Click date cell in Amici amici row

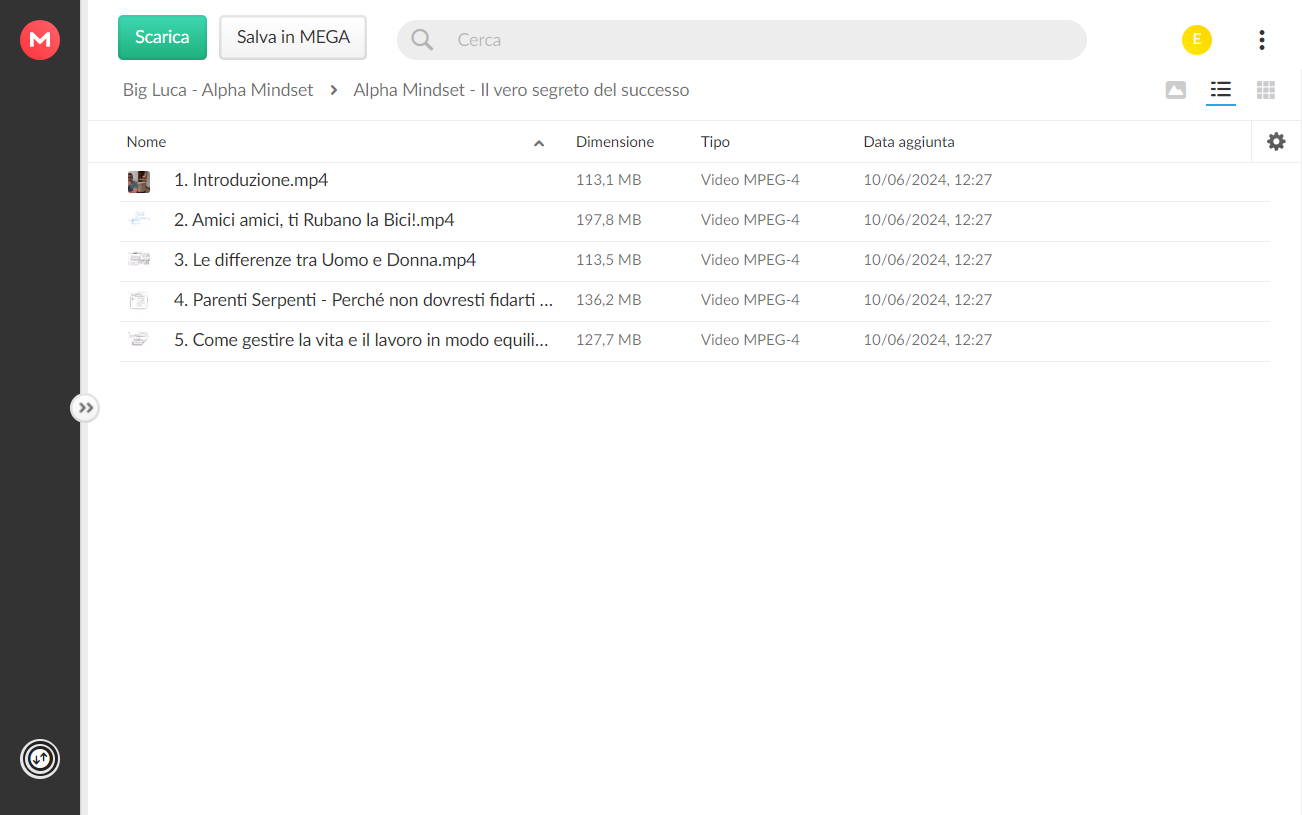tap(928, 220)
